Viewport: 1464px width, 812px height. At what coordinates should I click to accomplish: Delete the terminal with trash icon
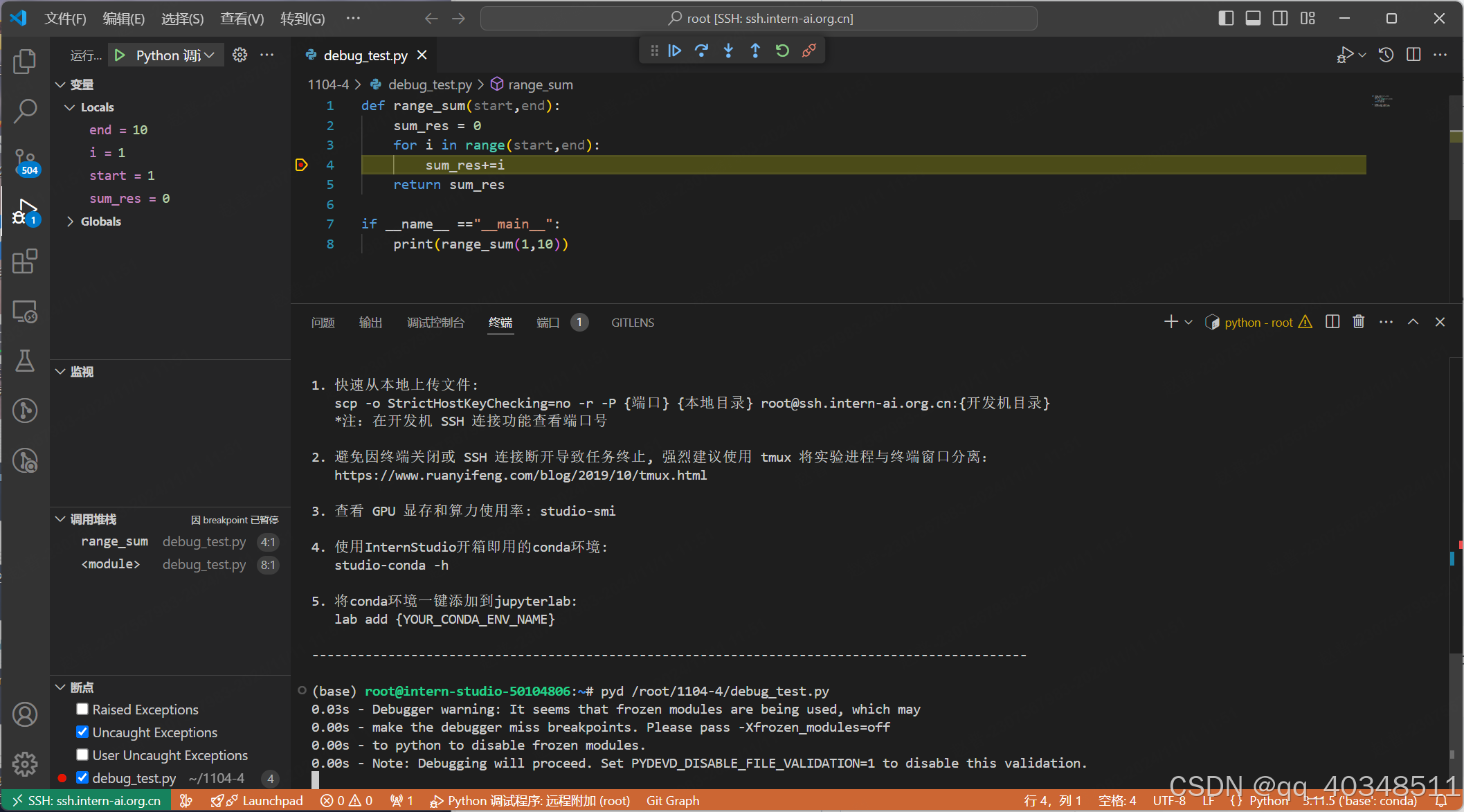(x=1358, y=322)
